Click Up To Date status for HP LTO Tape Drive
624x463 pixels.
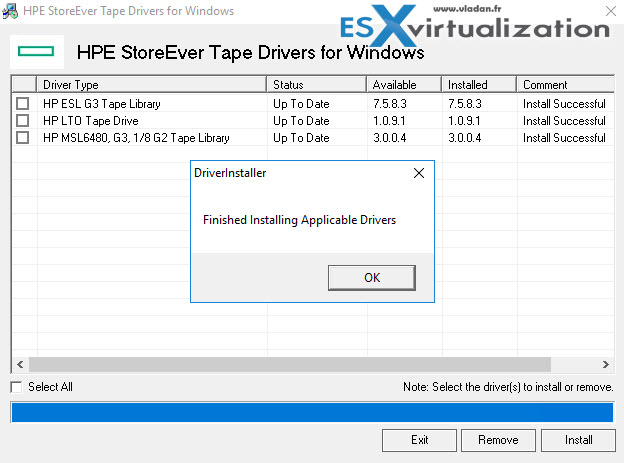tap(301, 121)
